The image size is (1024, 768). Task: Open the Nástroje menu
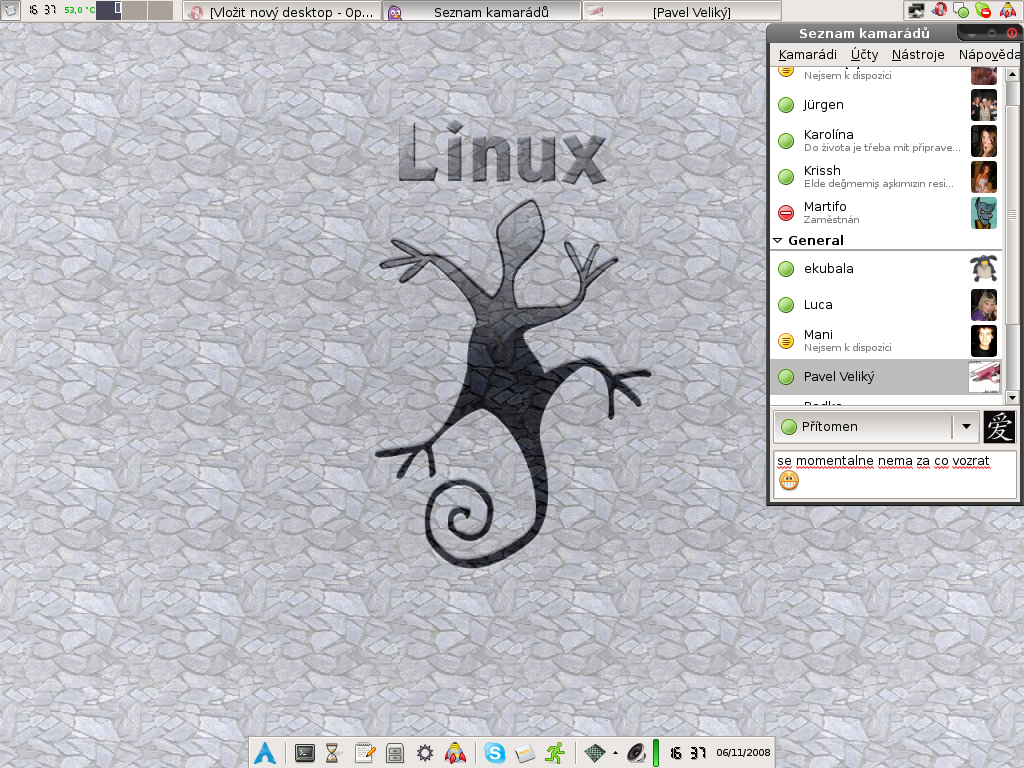(918, 54)
